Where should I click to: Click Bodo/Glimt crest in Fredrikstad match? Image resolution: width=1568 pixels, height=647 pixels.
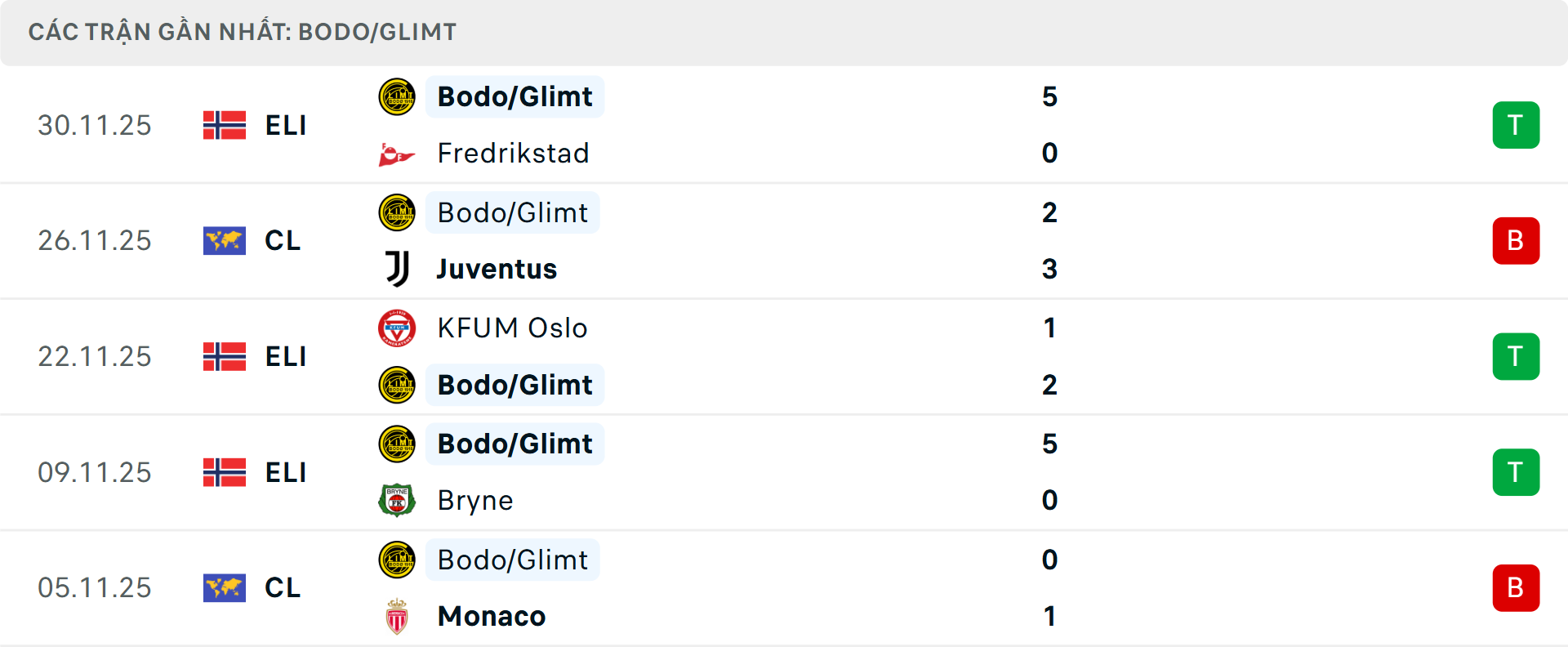(397, 96)
